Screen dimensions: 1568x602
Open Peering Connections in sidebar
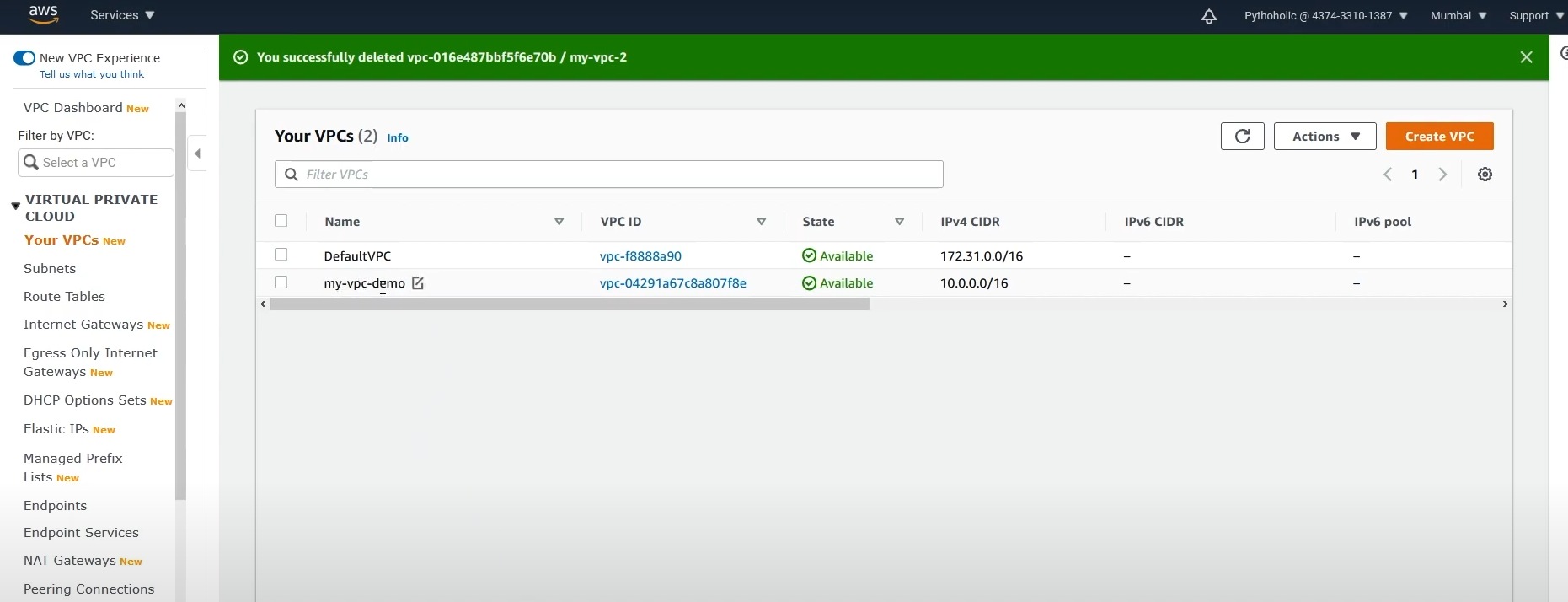89,589
